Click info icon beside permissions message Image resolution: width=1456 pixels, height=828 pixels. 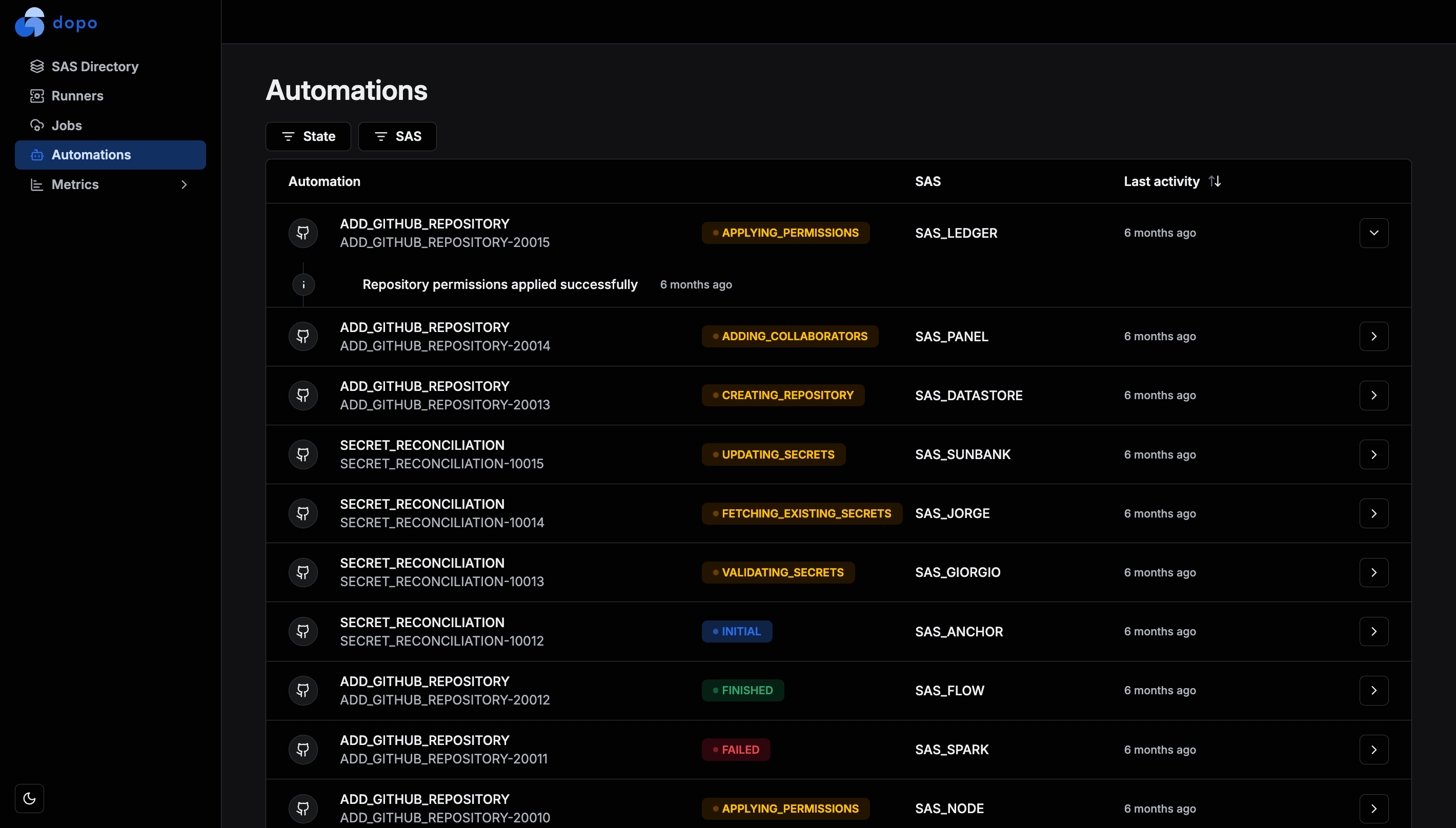click(304, 284)
